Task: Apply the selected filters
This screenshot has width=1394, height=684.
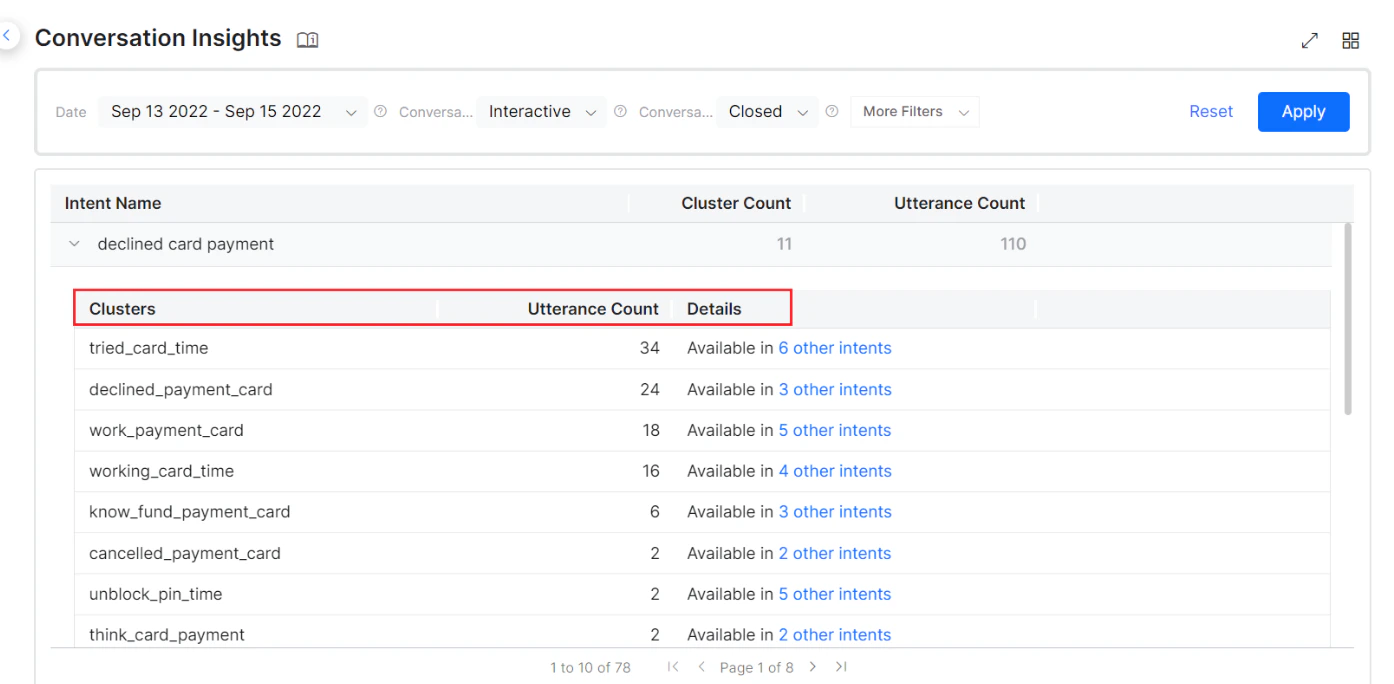Action: click(x=1304, y=112)
